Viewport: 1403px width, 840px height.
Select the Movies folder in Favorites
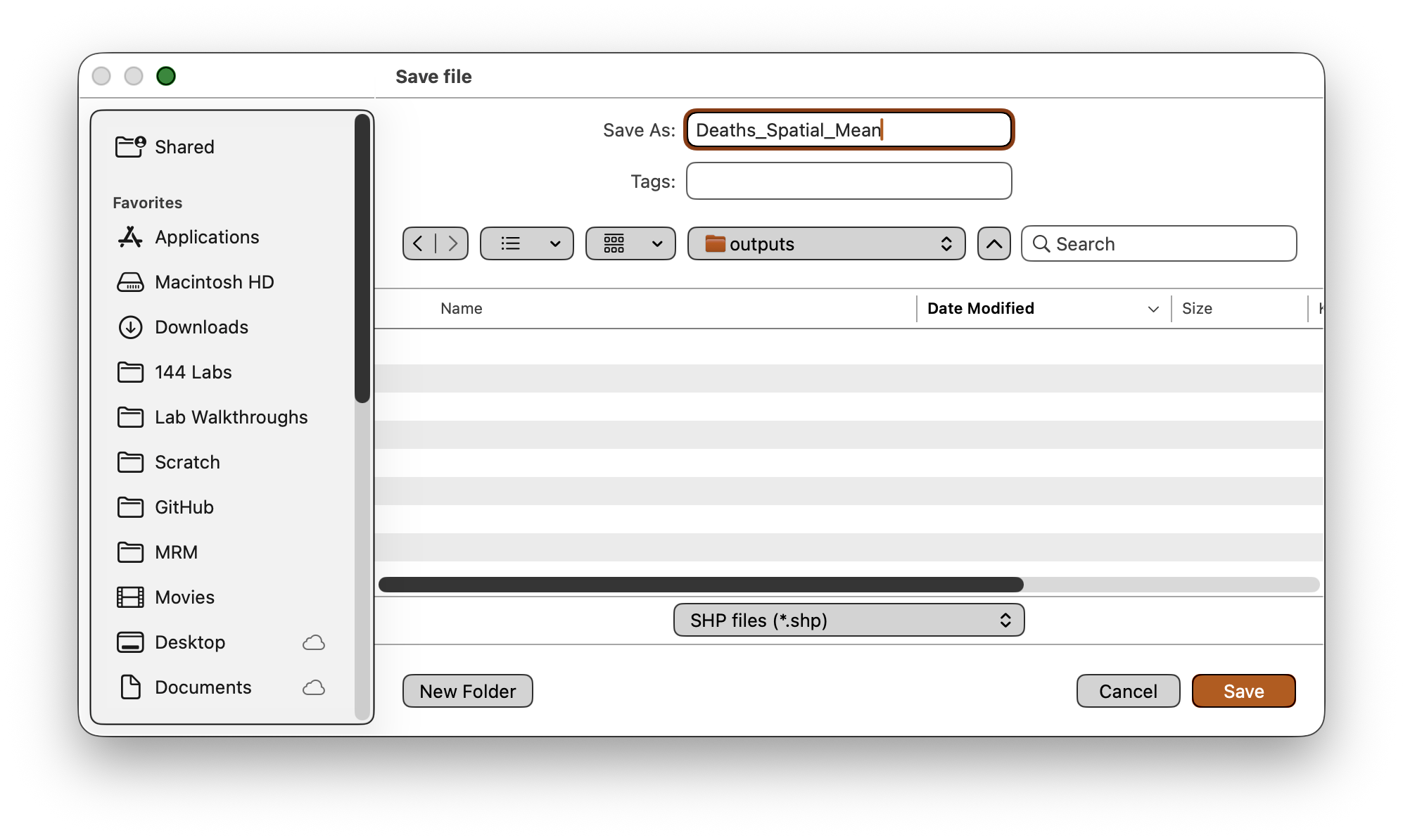coord(184,597)
